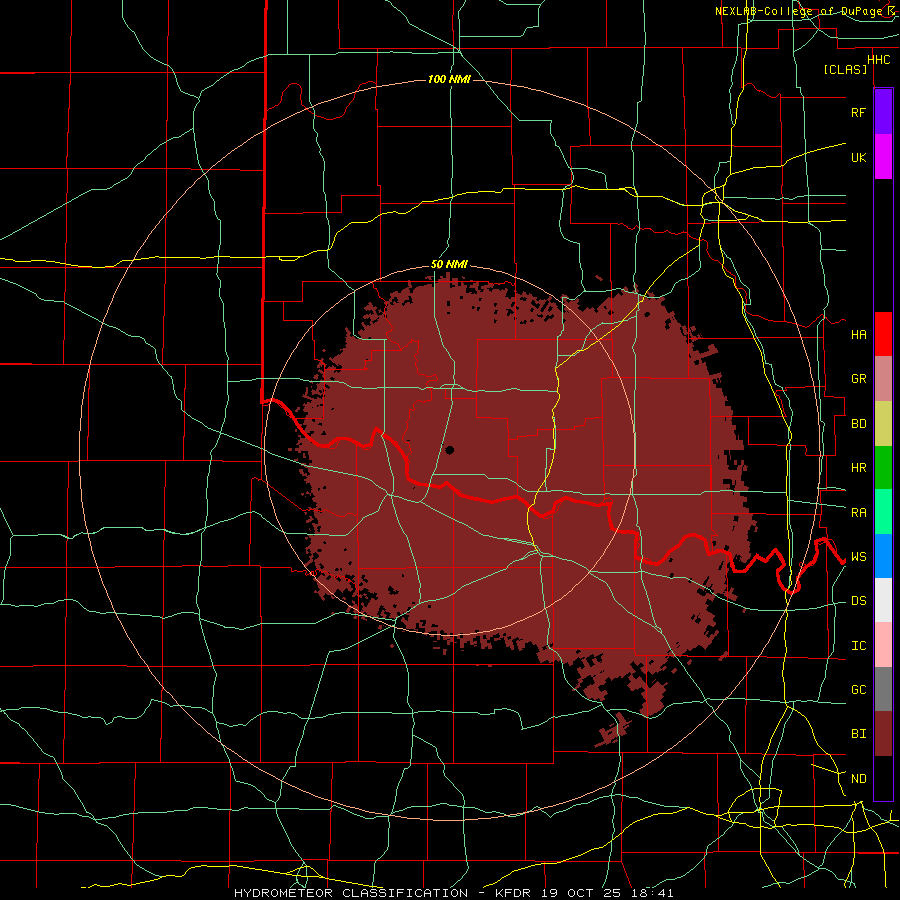Click the IC legend label
This screenshot has height=900, width=900.
click(x=858, y=646)
